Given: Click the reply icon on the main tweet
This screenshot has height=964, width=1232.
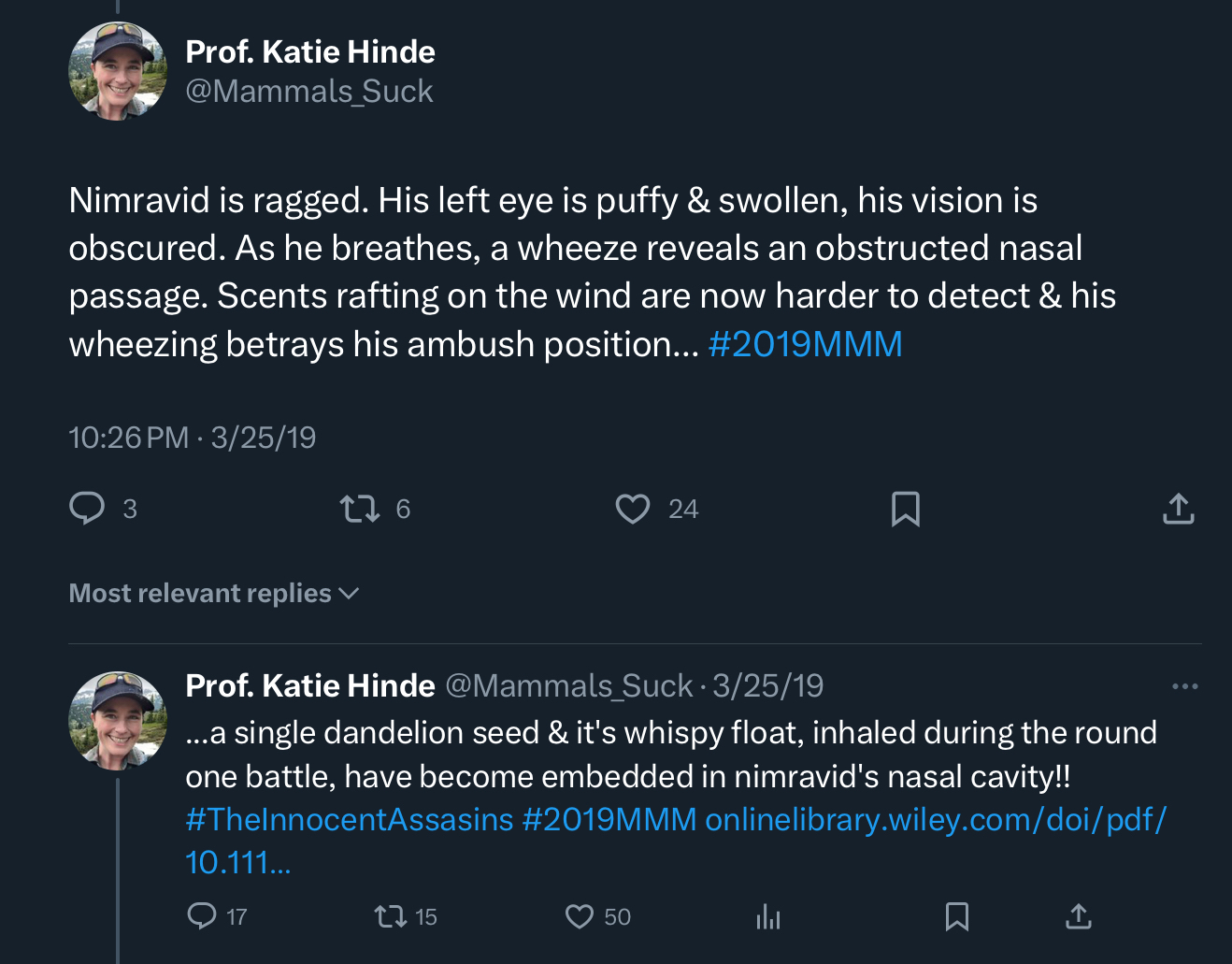Looking at the screenshot, I should (87, 509).
